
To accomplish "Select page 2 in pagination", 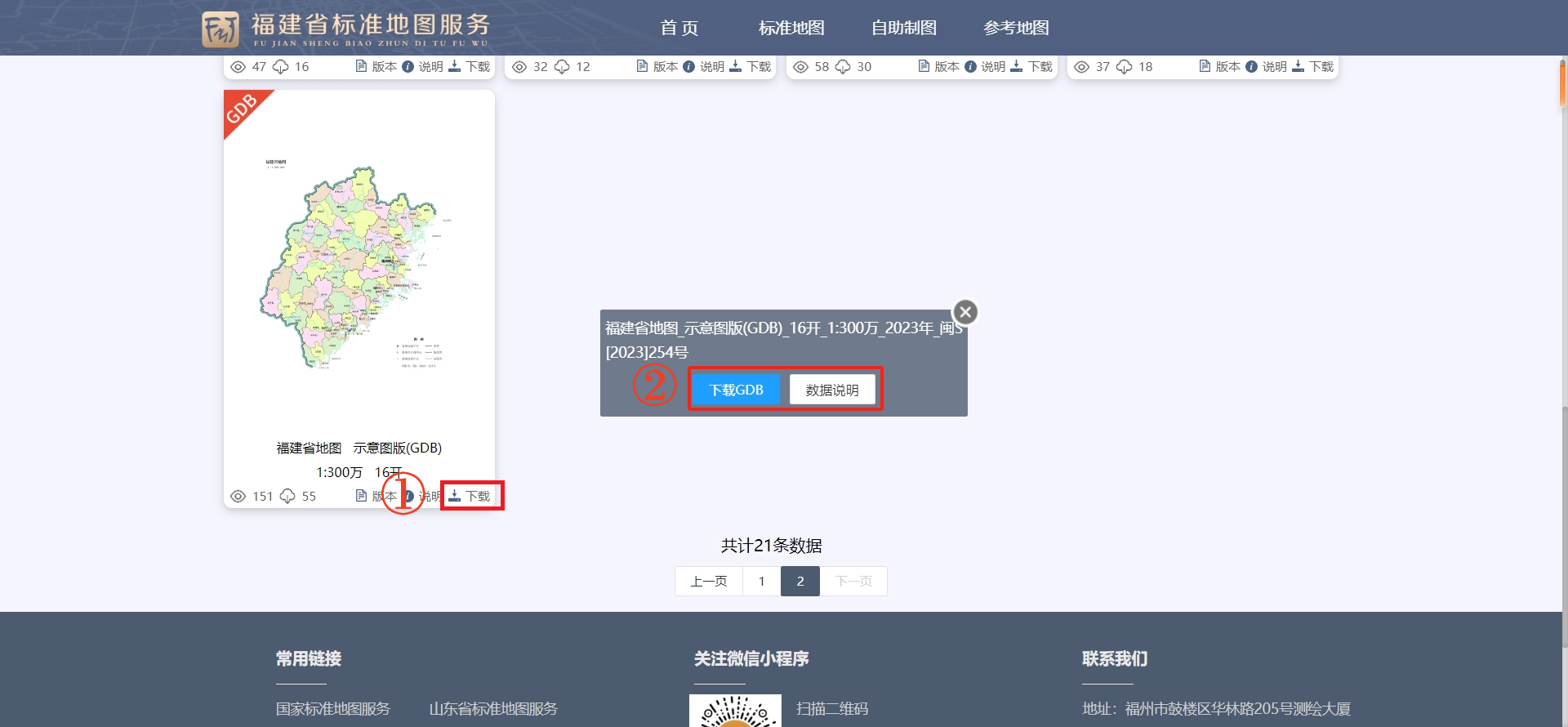I will pos(800,581).
